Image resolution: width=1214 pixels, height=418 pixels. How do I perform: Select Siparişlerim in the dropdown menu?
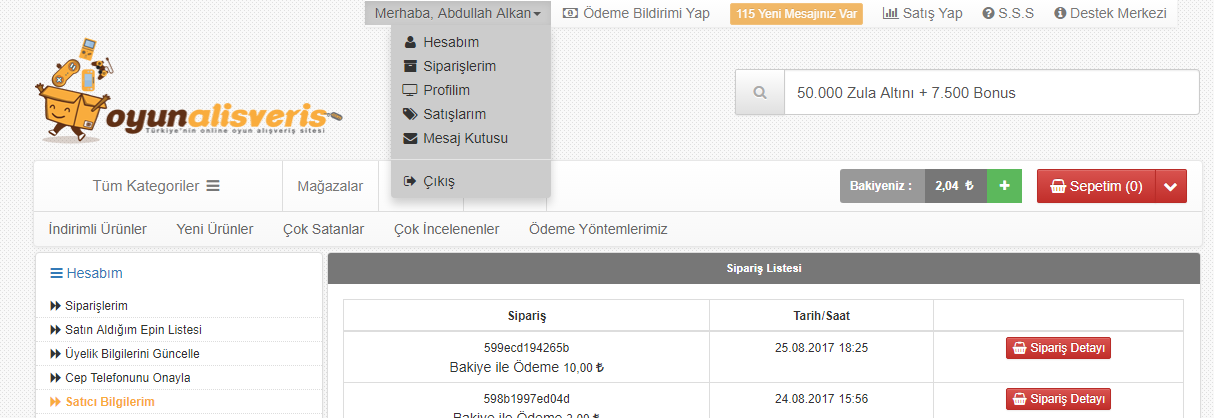(x=449, y=66)
